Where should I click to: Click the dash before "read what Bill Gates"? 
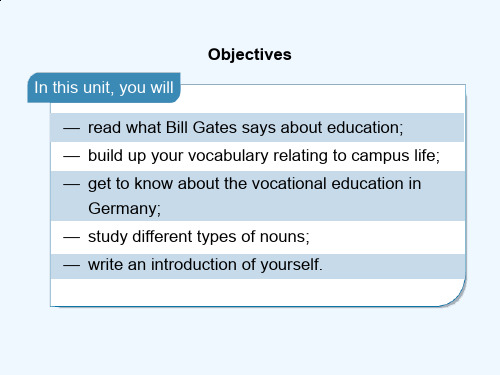pos(72,128)
